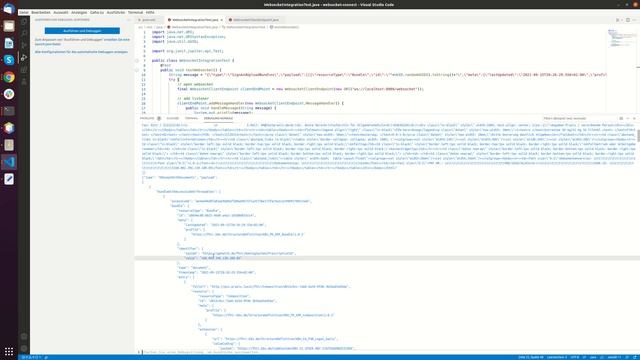This screenshot has height=360, width=640.
Task: Open the Extensions view
Action: tap(24, 70)
